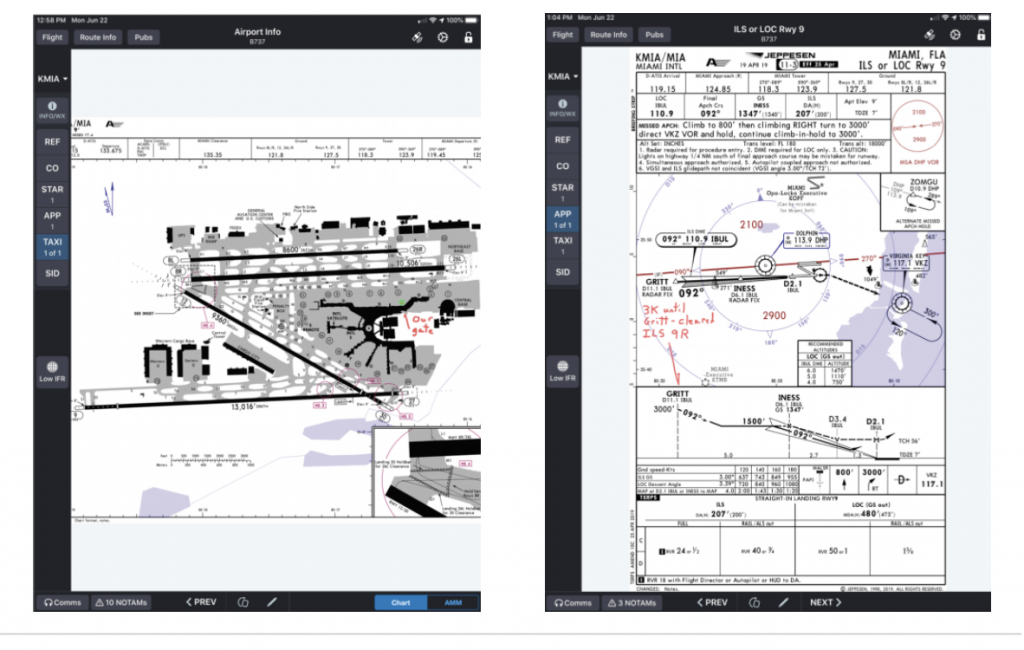This screenshot has height=650, width=1024.
Task: Go to PREV chart in Airport Info window
Action: coord(201,602)
